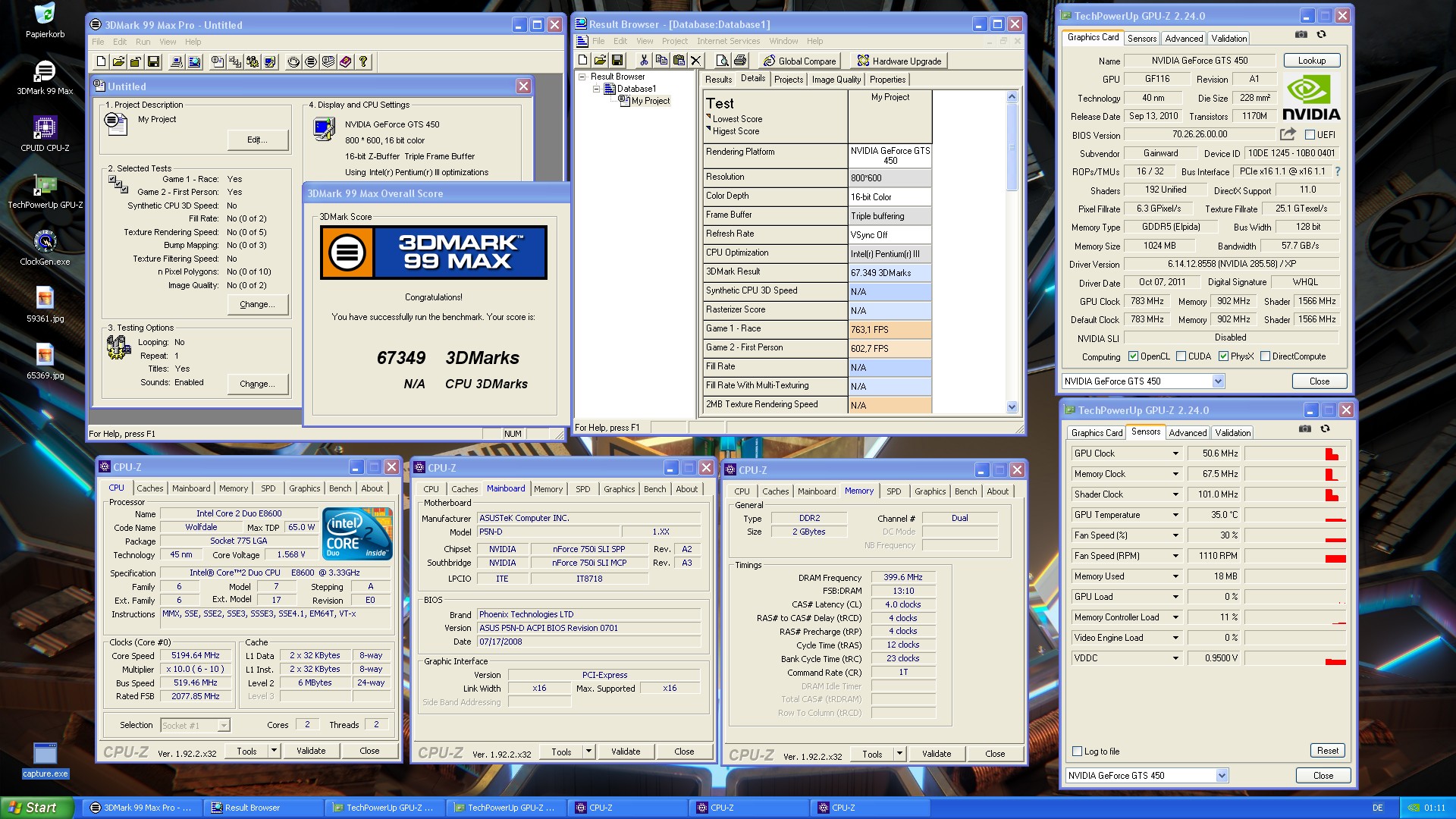This screenshot has width=1456, height=819.
Task: Collapse Result Browser tree root node
Action: click(582, 77)
